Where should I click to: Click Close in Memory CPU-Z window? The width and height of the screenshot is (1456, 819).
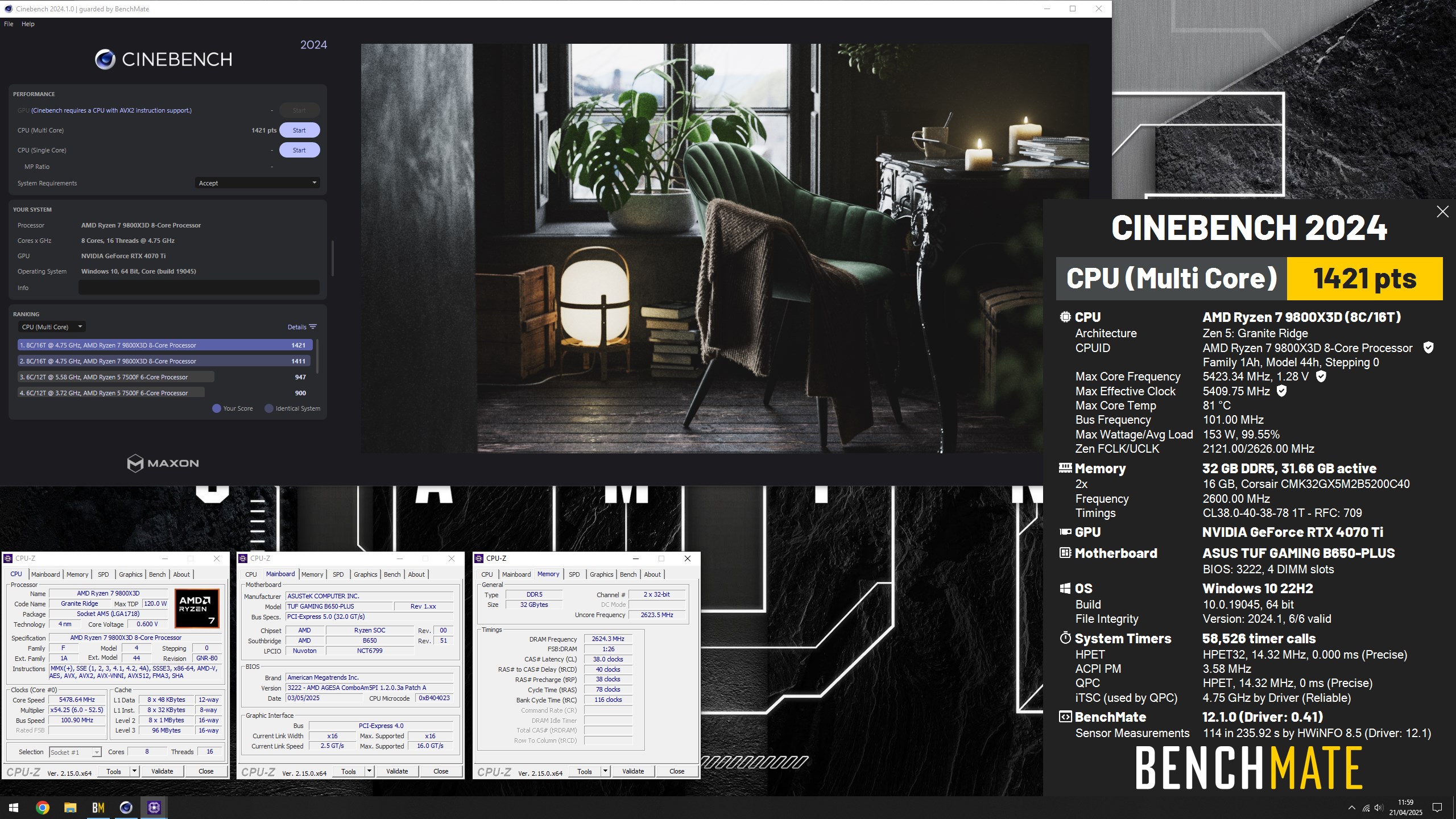coord(677,771)
